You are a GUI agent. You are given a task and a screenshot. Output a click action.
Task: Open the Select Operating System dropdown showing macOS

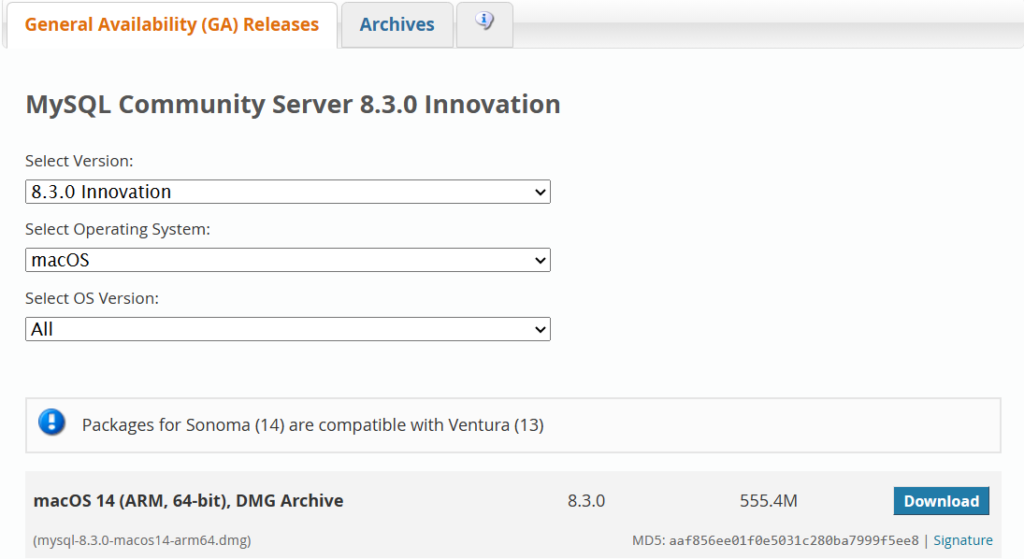click(288, 260)
